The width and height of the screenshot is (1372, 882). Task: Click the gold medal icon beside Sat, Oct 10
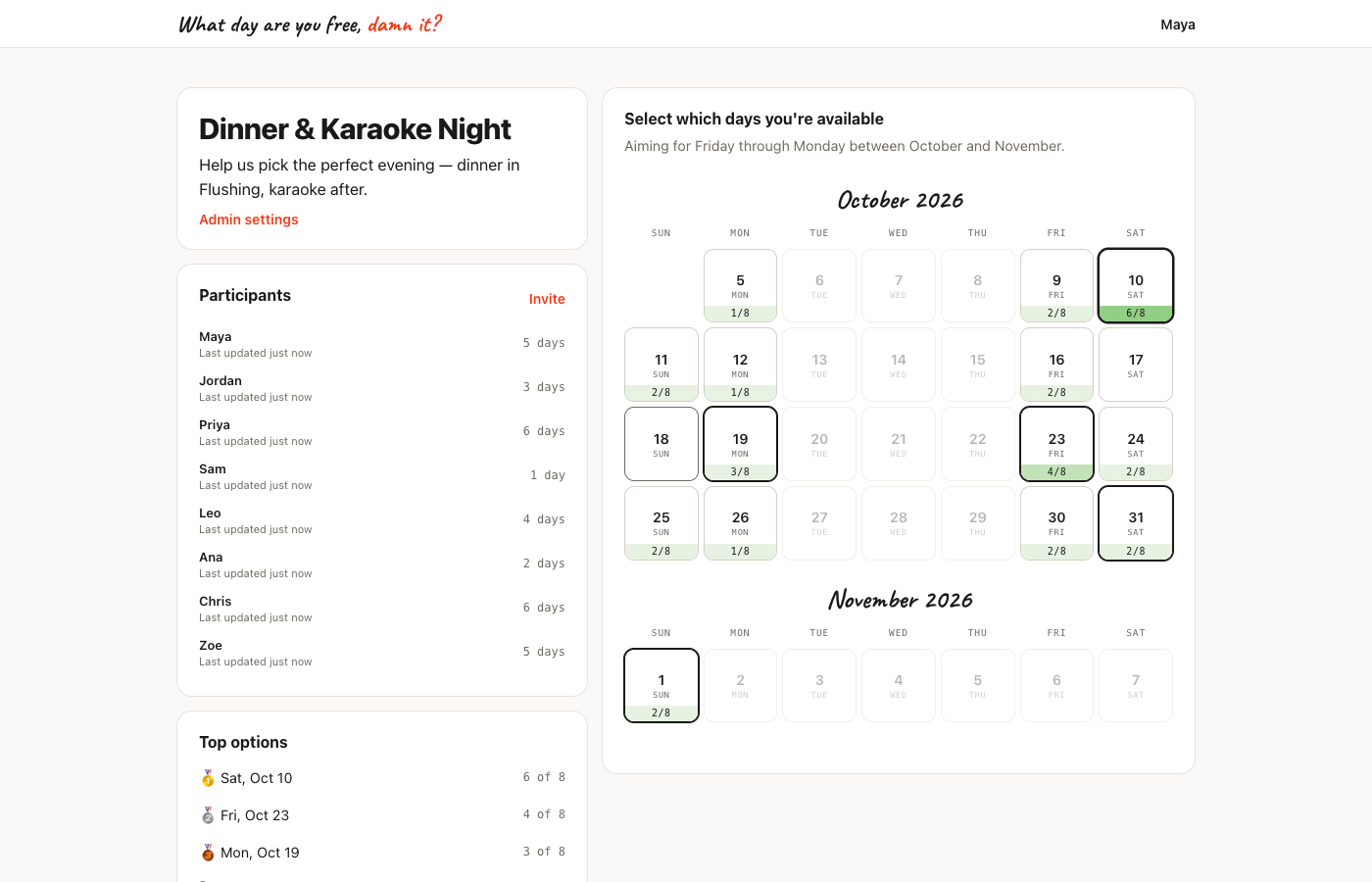click(x=208, y=778)
